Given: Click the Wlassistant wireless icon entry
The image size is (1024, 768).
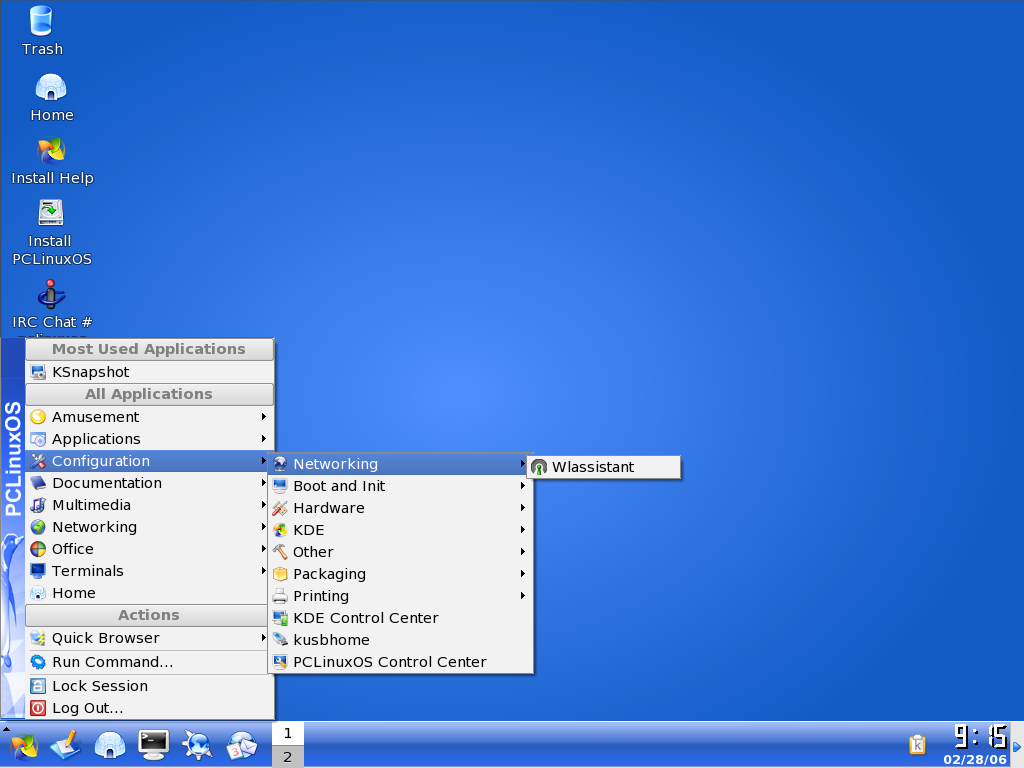Looking at the screenshot, I should (603, 467).
